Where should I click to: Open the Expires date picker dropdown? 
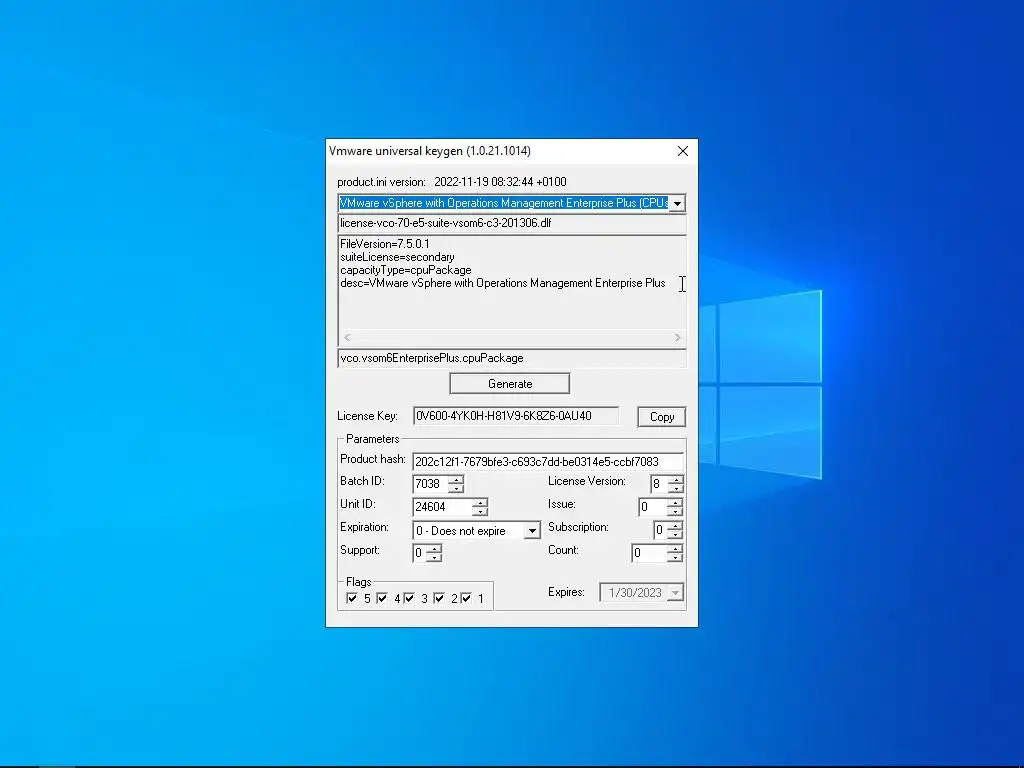tap(675, 593)
